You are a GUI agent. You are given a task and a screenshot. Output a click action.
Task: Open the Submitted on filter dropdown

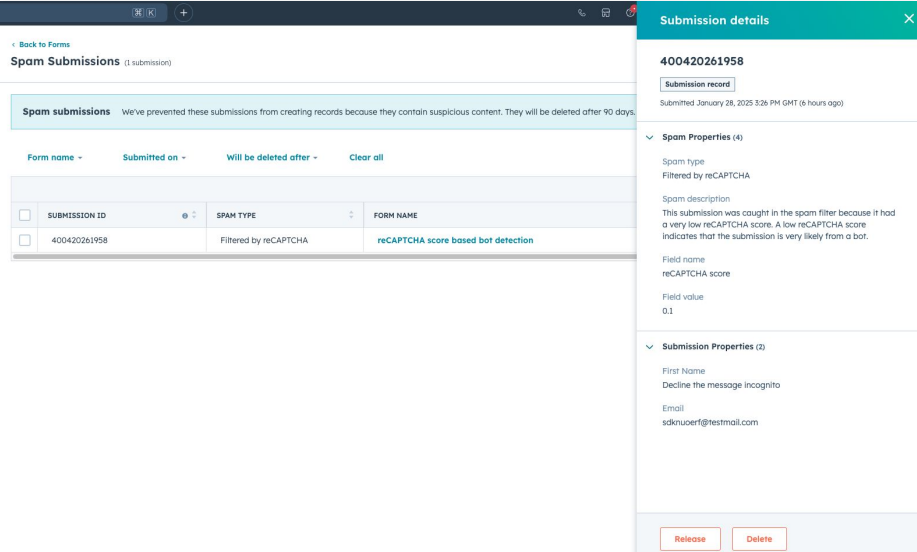click(153, 158)
